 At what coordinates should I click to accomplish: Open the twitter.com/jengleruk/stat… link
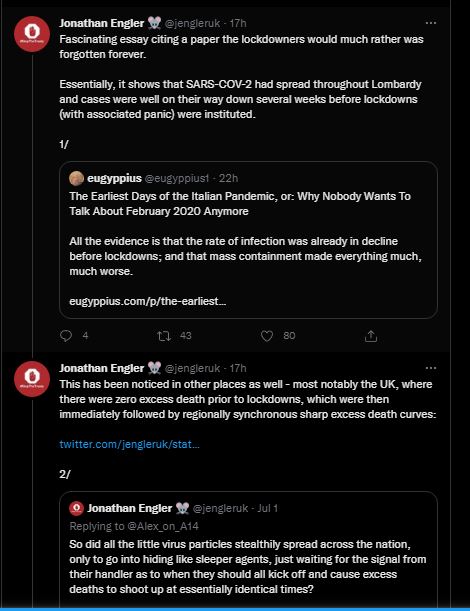coord(129,444)
